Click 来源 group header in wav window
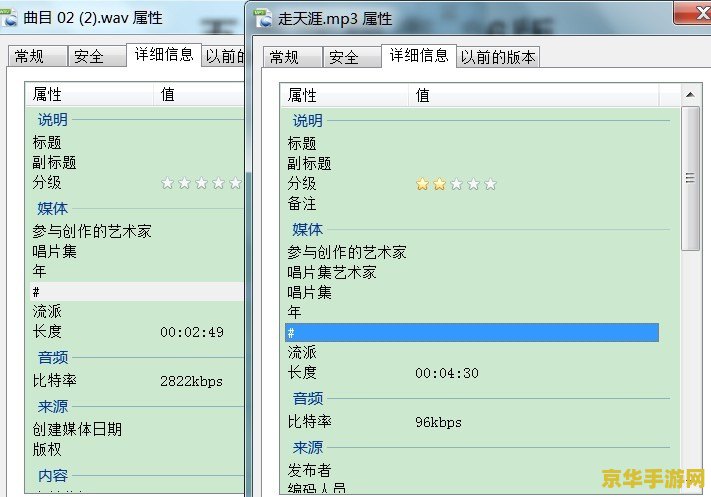This screenshot has width=711, height=497. point(53,406)
